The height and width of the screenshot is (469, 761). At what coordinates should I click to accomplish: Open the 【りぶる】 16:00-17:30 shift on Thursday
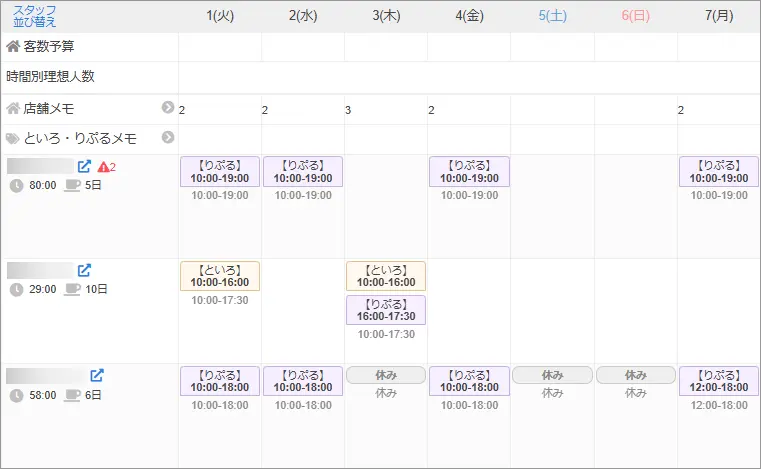coord(386,309)
